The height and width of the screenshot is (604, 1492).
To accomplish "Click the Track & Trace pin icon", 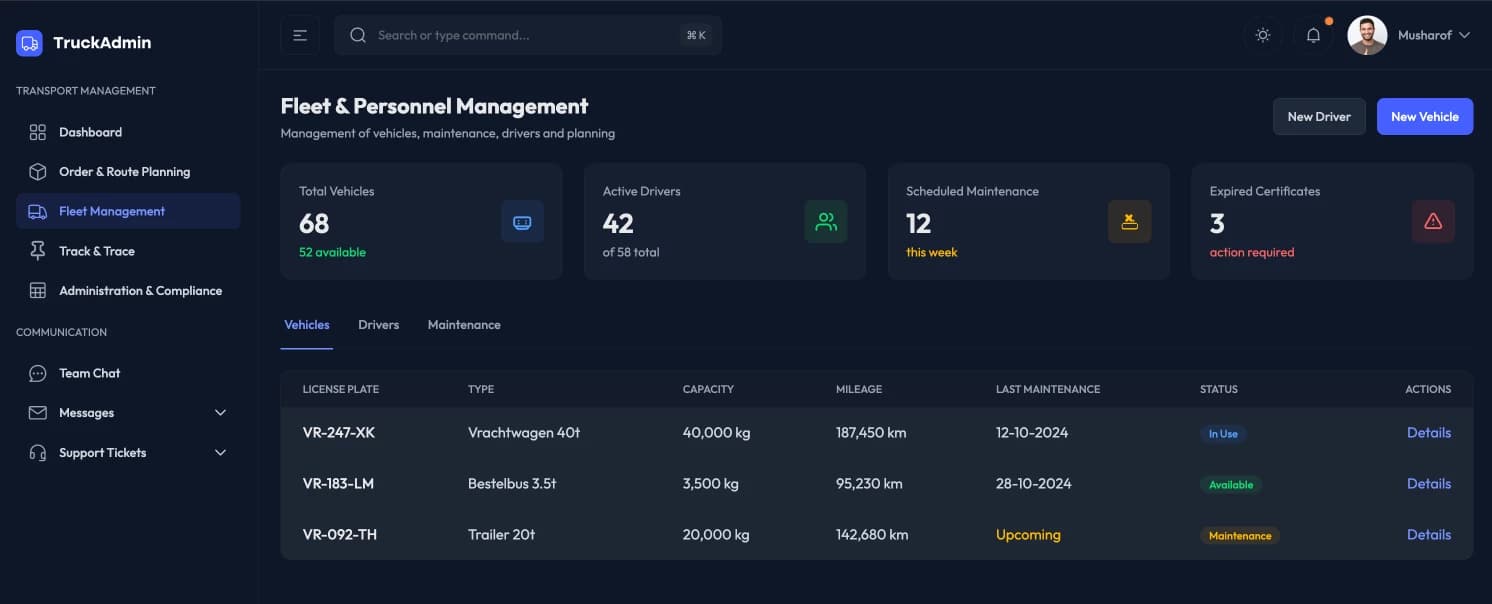I will (x=38, y=251).
